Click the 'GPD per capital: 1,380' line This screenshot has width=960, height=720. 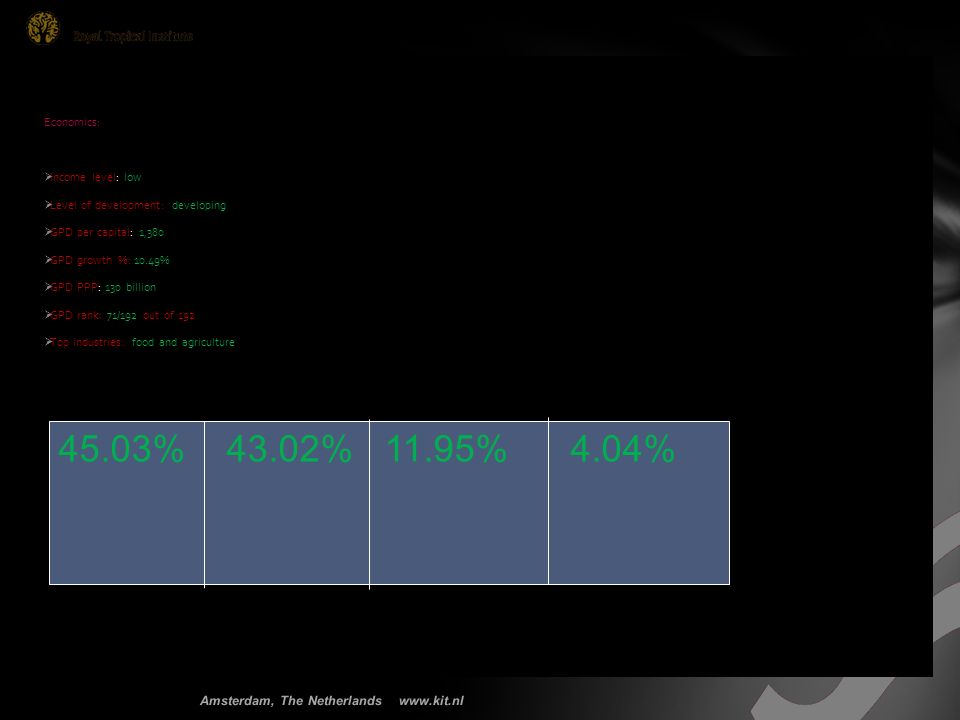(x=104, y=232)
